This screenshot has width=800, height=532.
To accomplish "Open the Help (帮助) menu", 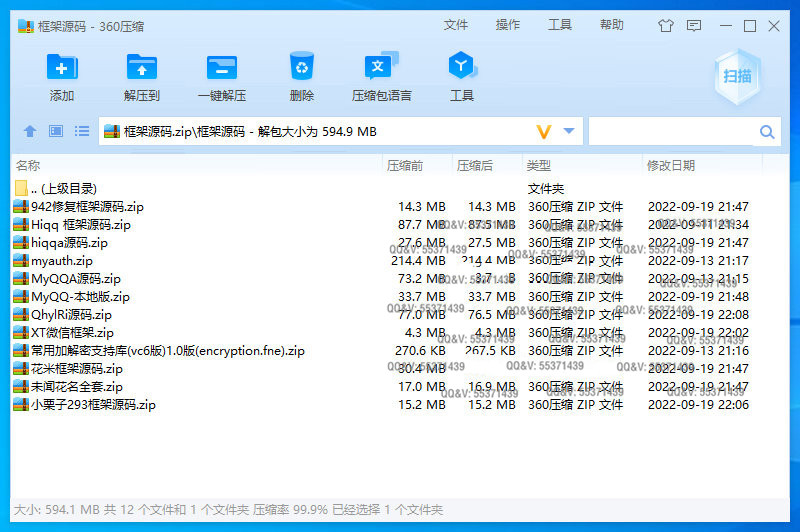I will [x=612, y=25].
